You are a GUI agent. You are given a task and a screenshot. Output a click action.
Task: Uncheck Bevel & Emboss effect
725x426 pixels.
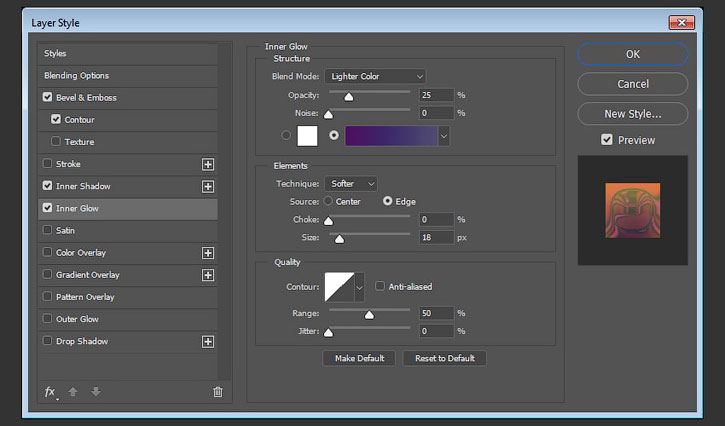click(x=47, y=97)
